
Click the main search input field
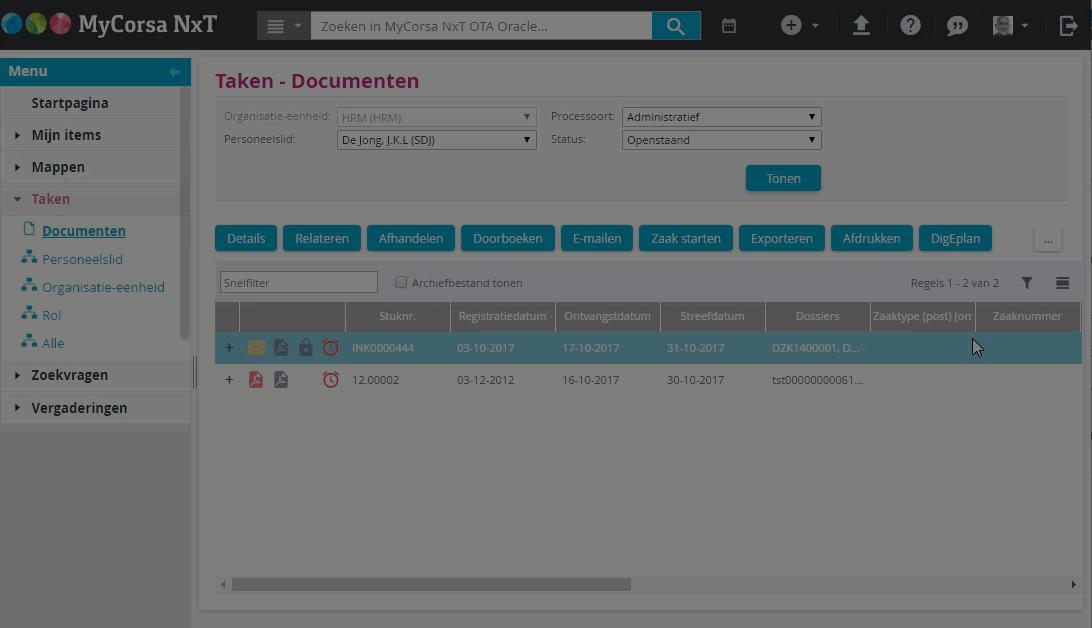[481, 26]
